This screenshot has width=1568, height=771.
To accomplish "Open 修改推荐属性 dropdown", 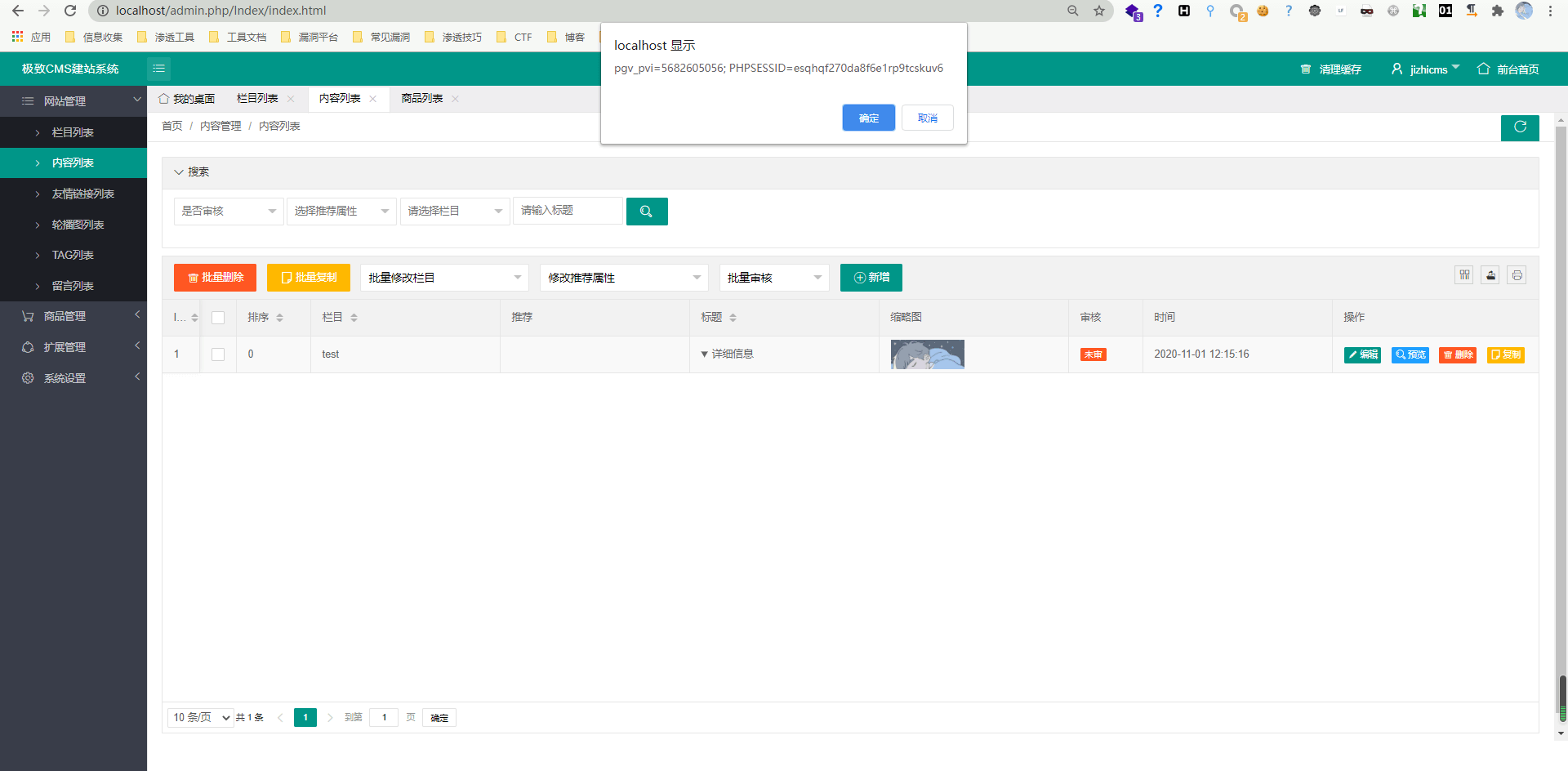I will [624, 278].
